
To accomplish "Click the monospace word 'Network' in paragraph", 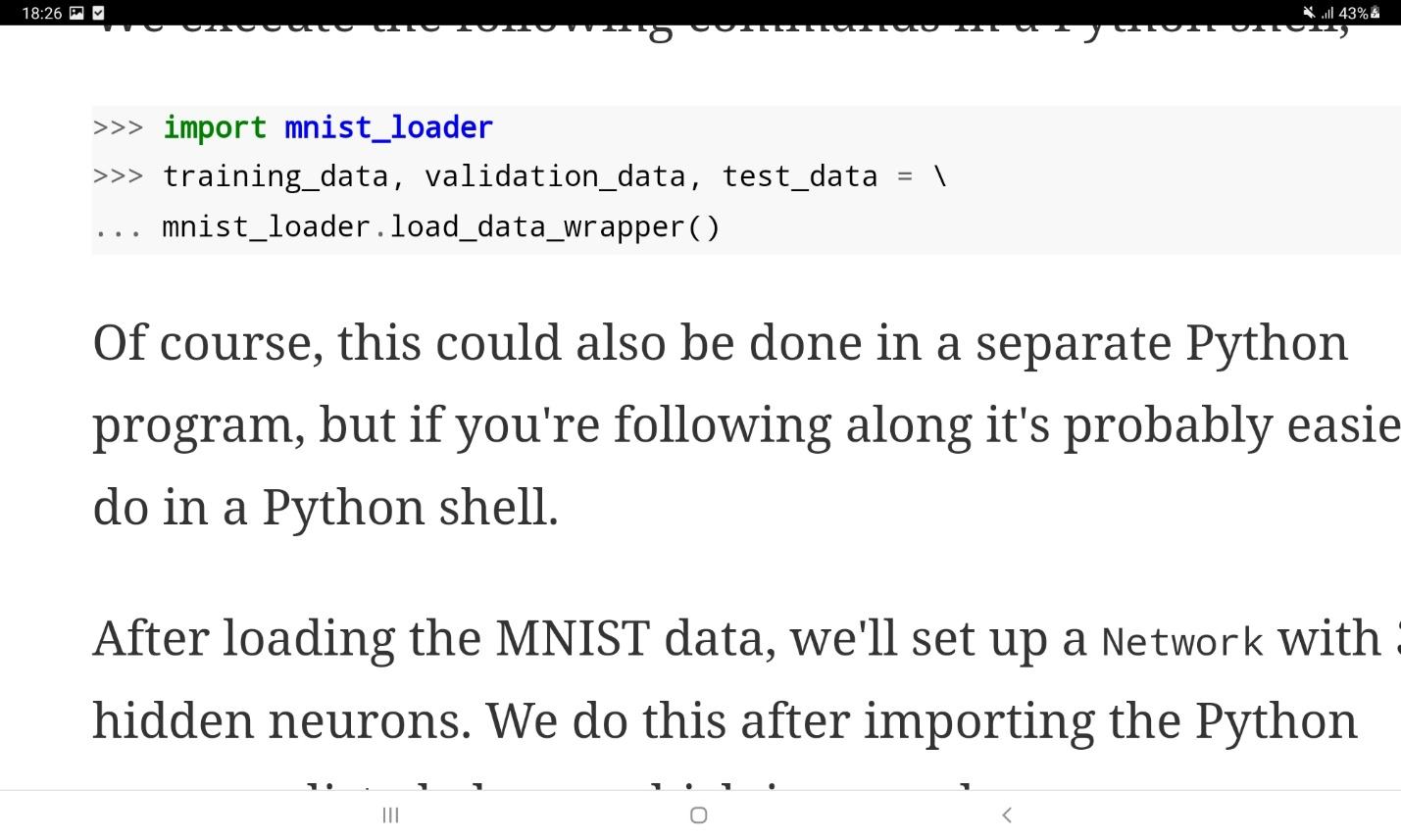I will tap(1182, 642).
